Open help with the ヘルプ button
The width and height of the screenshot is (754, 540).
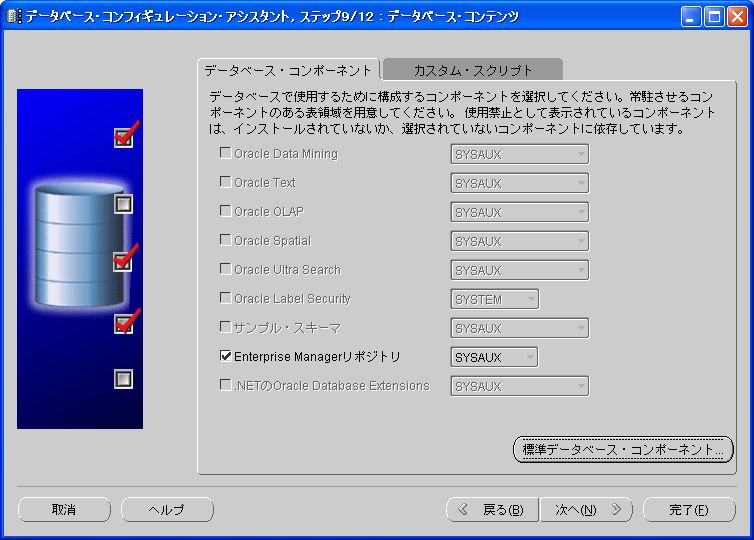[167, 509]
